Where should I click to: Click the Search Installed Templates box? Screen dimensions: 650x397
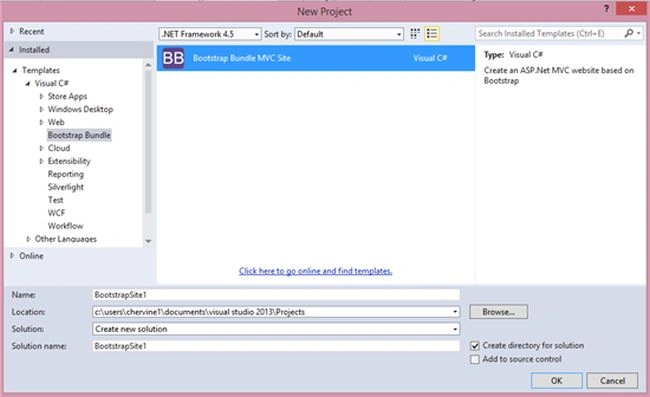point(550,33)
